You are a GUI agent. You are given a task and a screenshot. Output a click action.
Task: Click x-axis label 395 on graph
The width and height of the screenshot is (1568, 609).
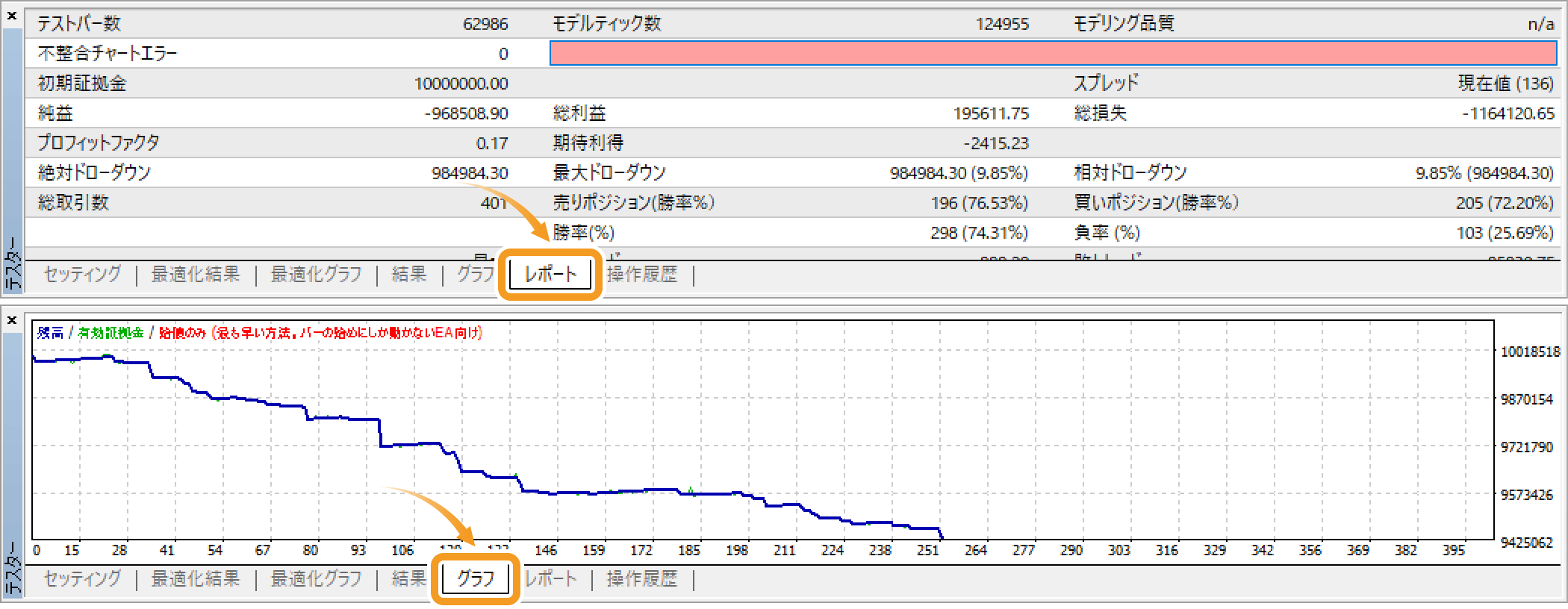pos(1454,550)
